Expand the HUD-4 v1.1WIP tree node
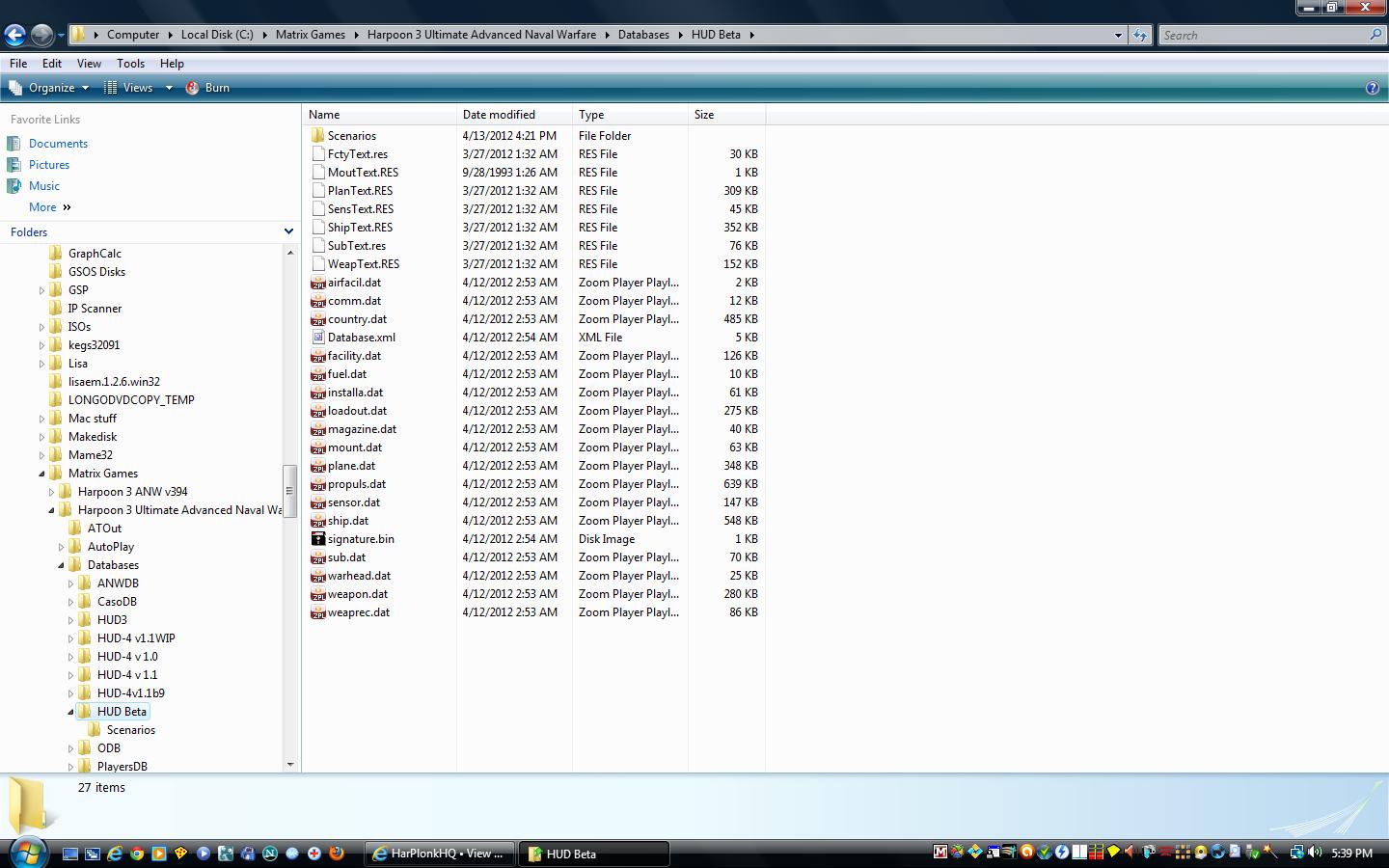1389x868 pixels. coord(70,638)
